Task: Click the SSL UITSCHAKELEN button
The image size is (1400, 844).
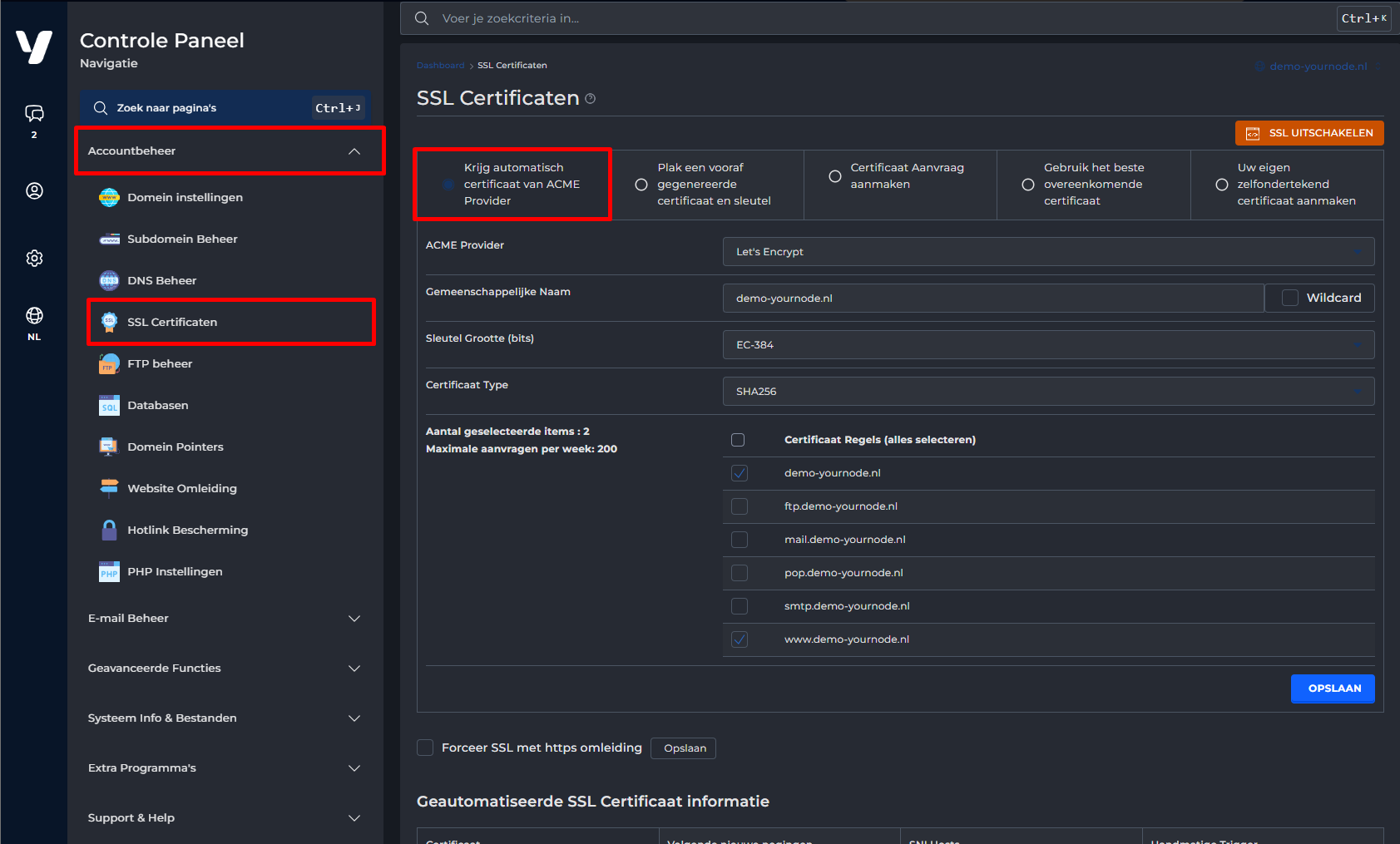Action: 1309,133
